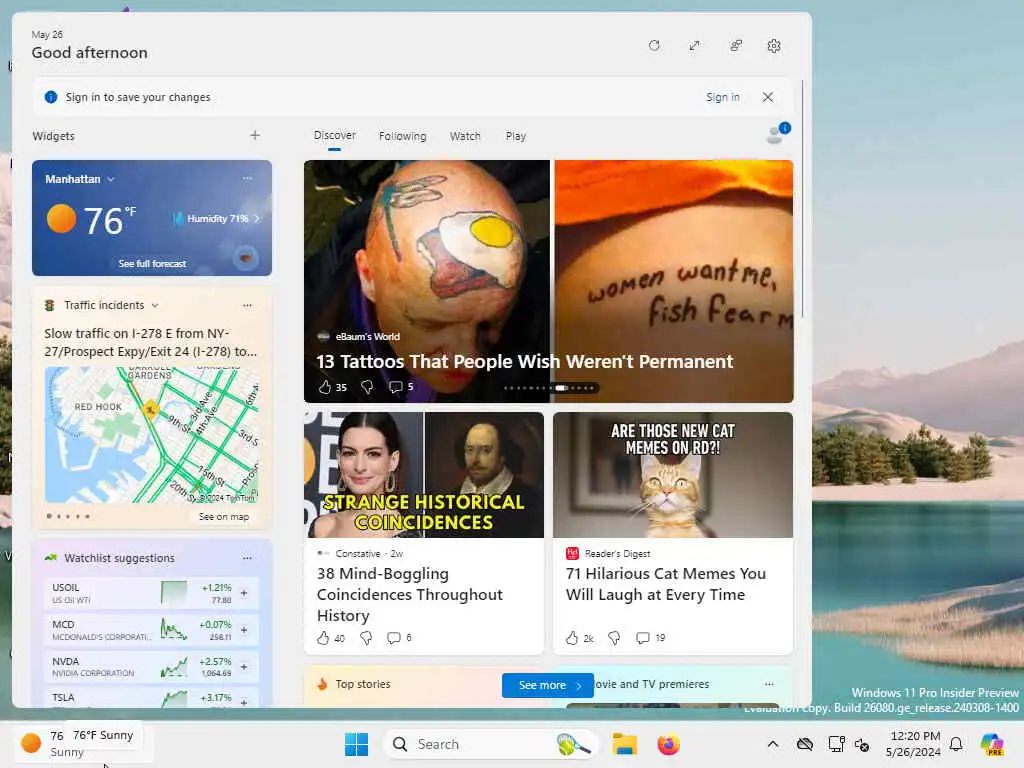This screenshot has width=1024, height=768.
Task: Open the MCD stock row
Action: point(152,630)
